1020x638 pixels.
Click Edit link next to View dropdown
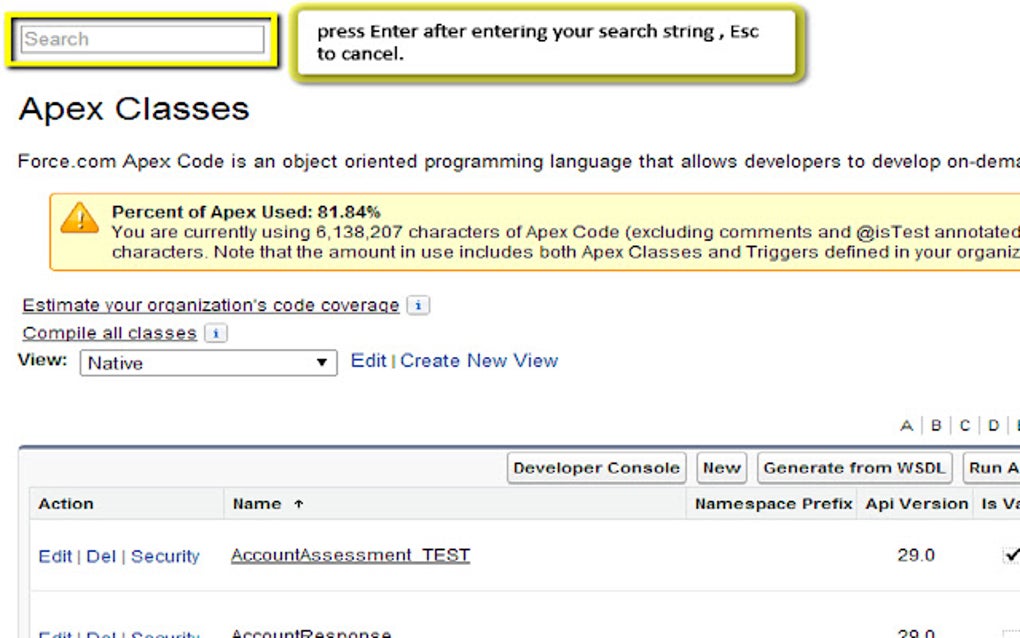(x=368, y=361)
